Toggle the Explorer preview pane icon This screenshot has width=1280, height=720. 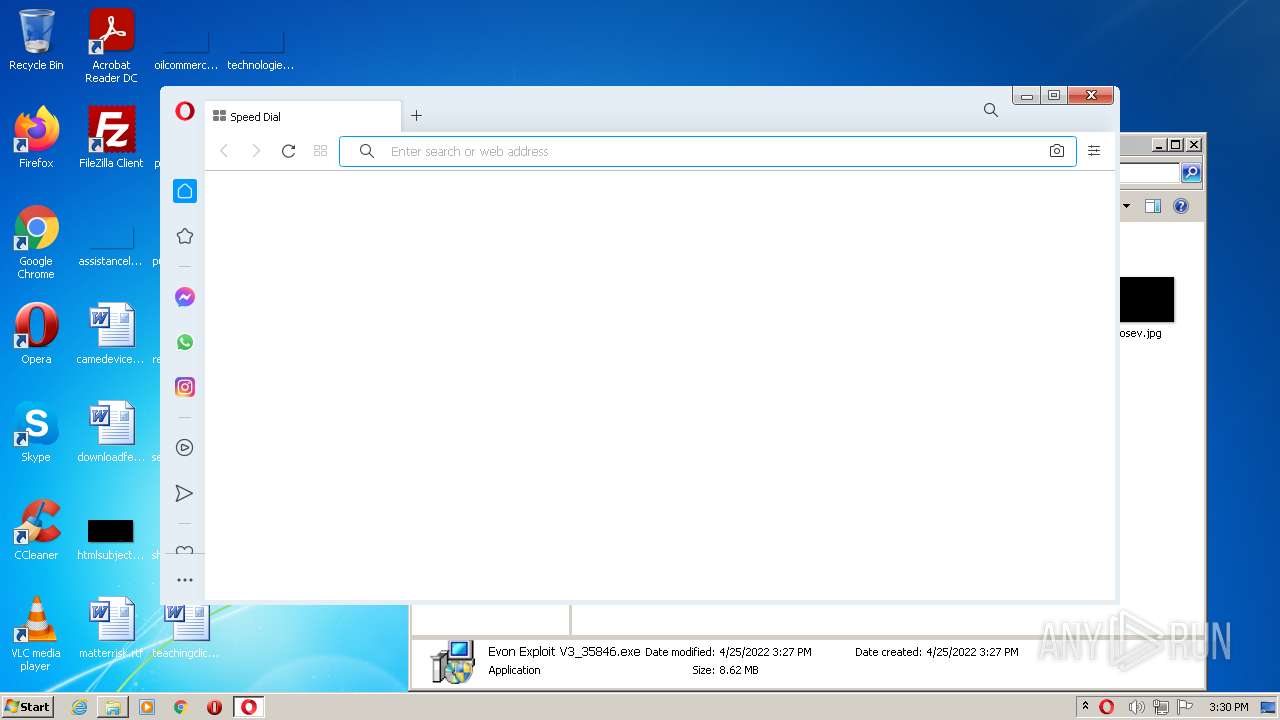click(x=1152, y=206)
